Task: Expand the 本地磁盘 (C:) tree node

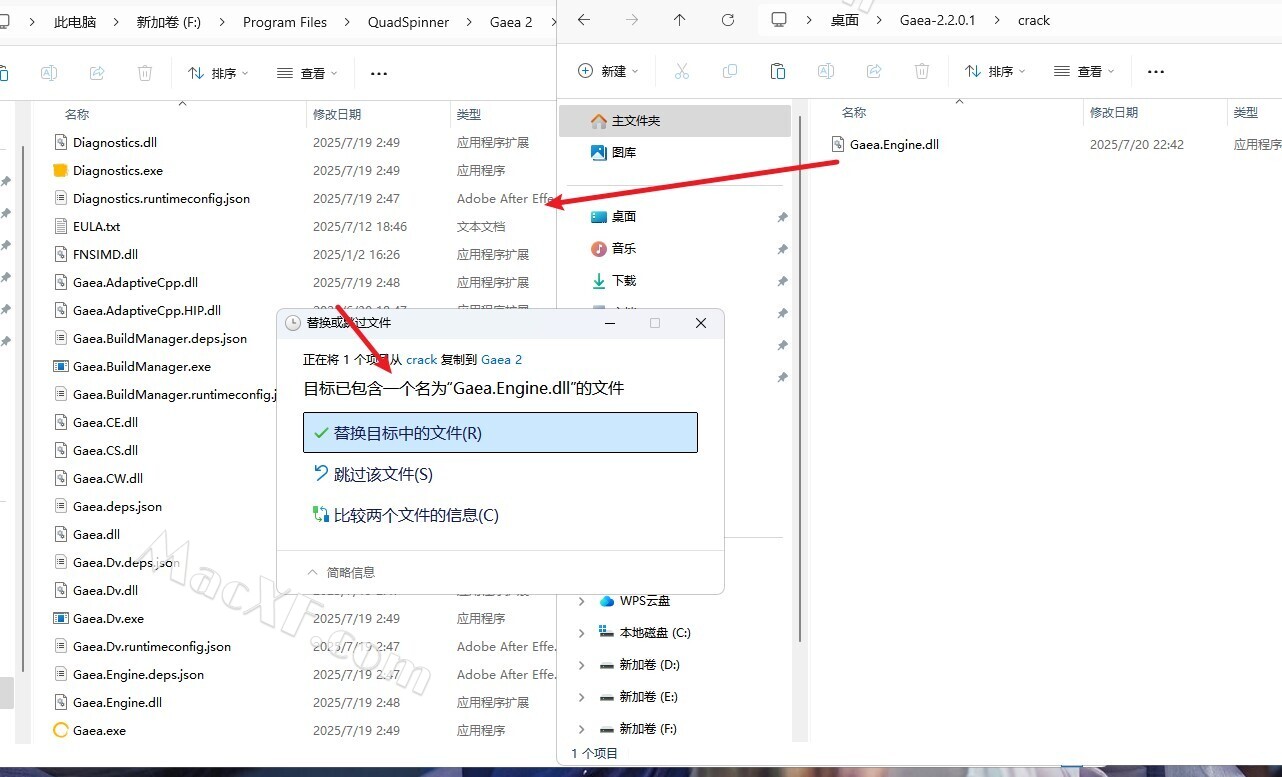Action: click(x=582, y=633)
